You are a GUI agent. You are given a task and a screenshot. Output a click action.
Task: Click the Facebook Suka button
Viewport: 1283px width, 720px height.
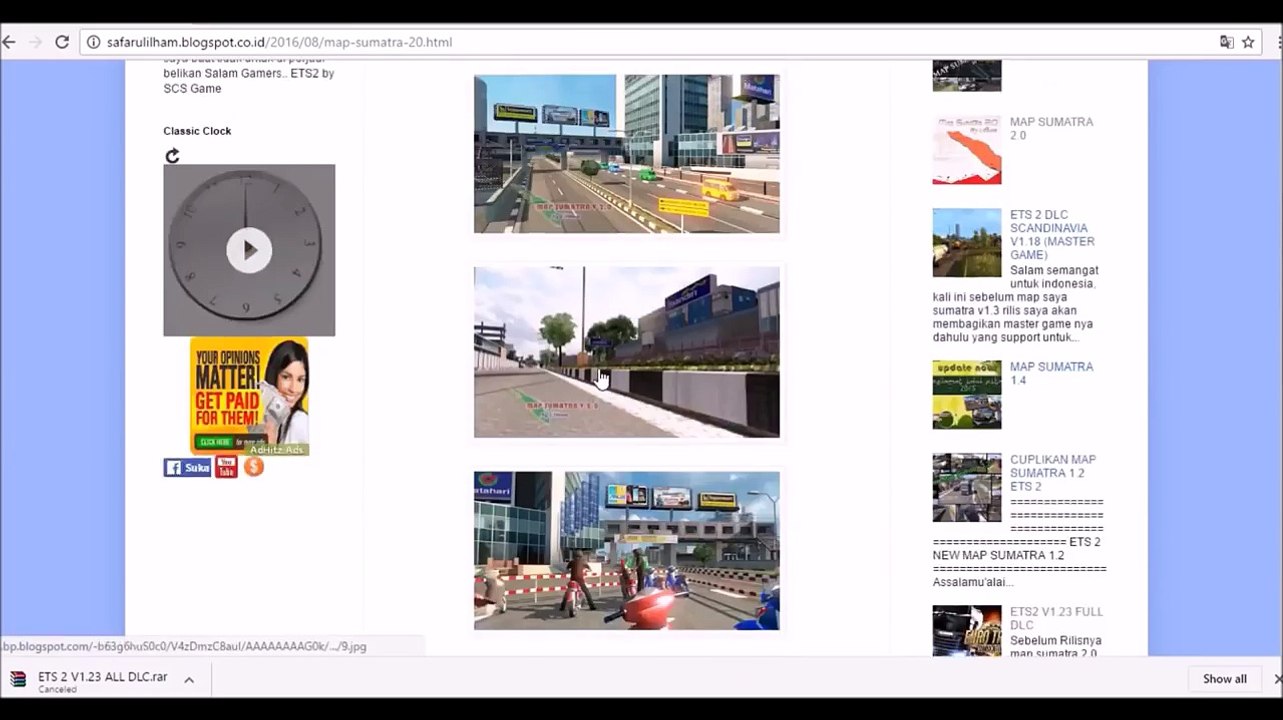pyautogui.click(x=188, y=467)
